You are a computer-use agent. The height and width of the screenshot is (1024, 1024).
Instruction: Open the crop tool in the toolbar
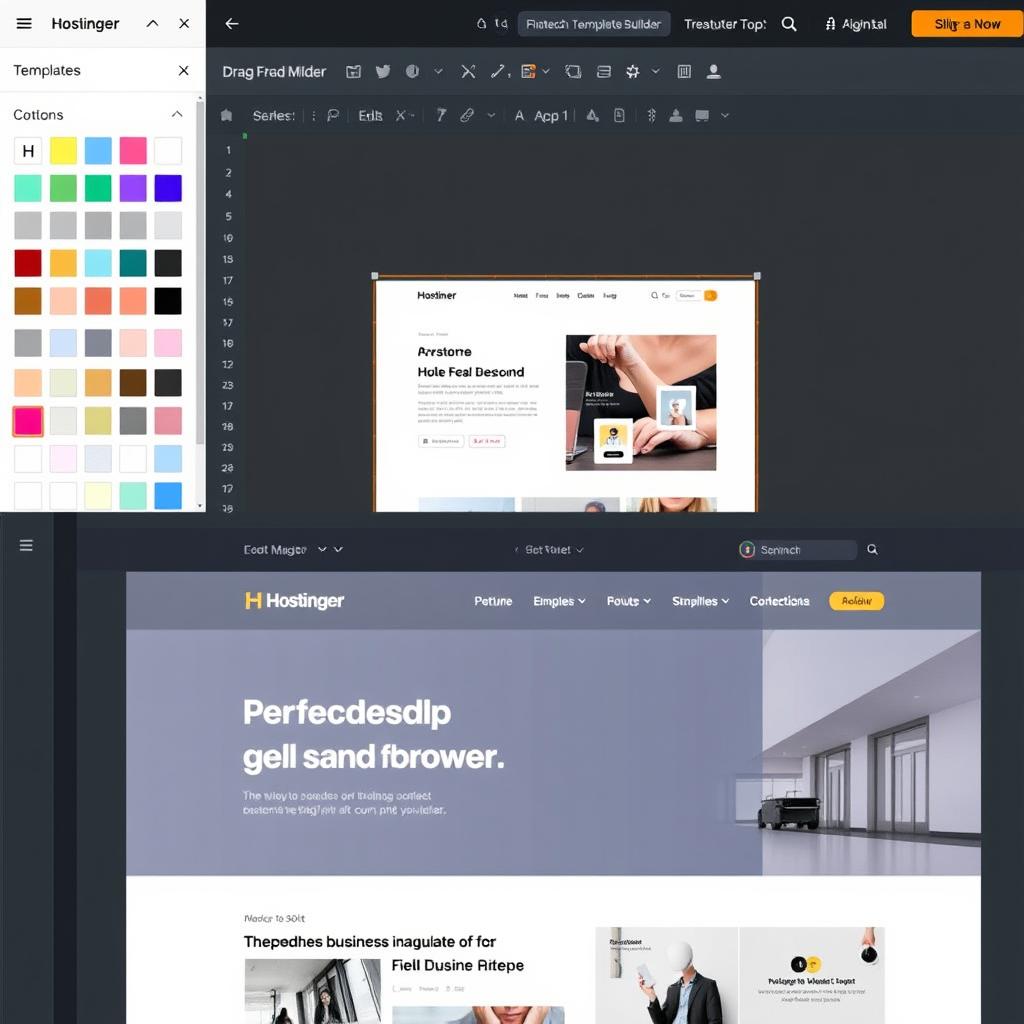pyautogui.click(x=573, y=71)
